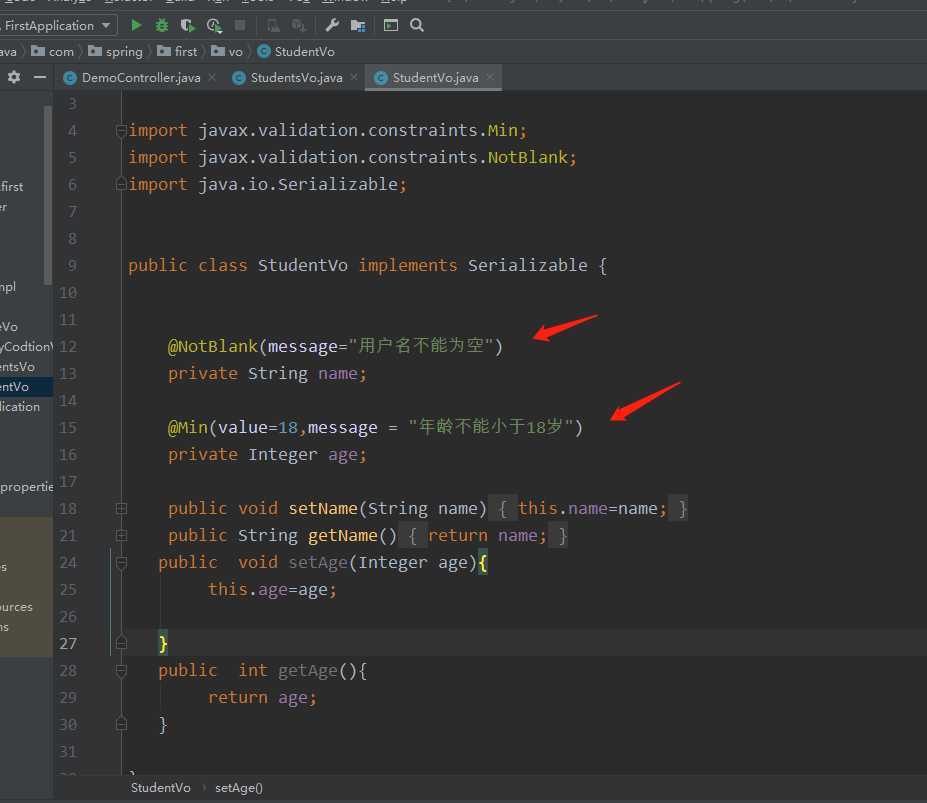Close the DemoController.java tab
This screenshot has height=803, width=927.
212,77
